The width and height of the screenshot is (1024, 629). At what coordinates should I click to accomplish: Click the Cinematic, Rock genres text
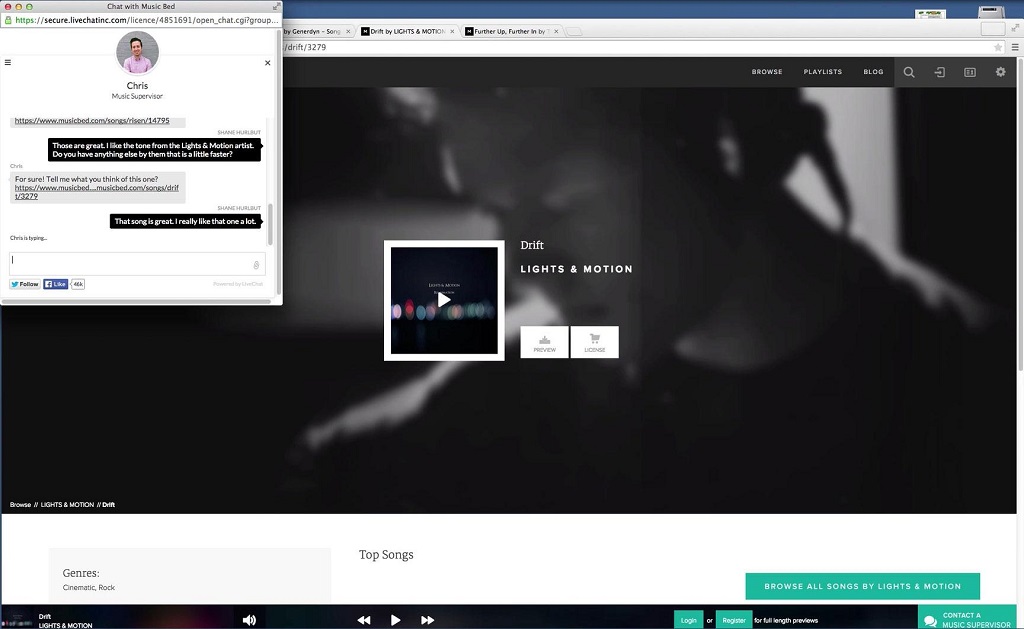click(x=89, y=588)
